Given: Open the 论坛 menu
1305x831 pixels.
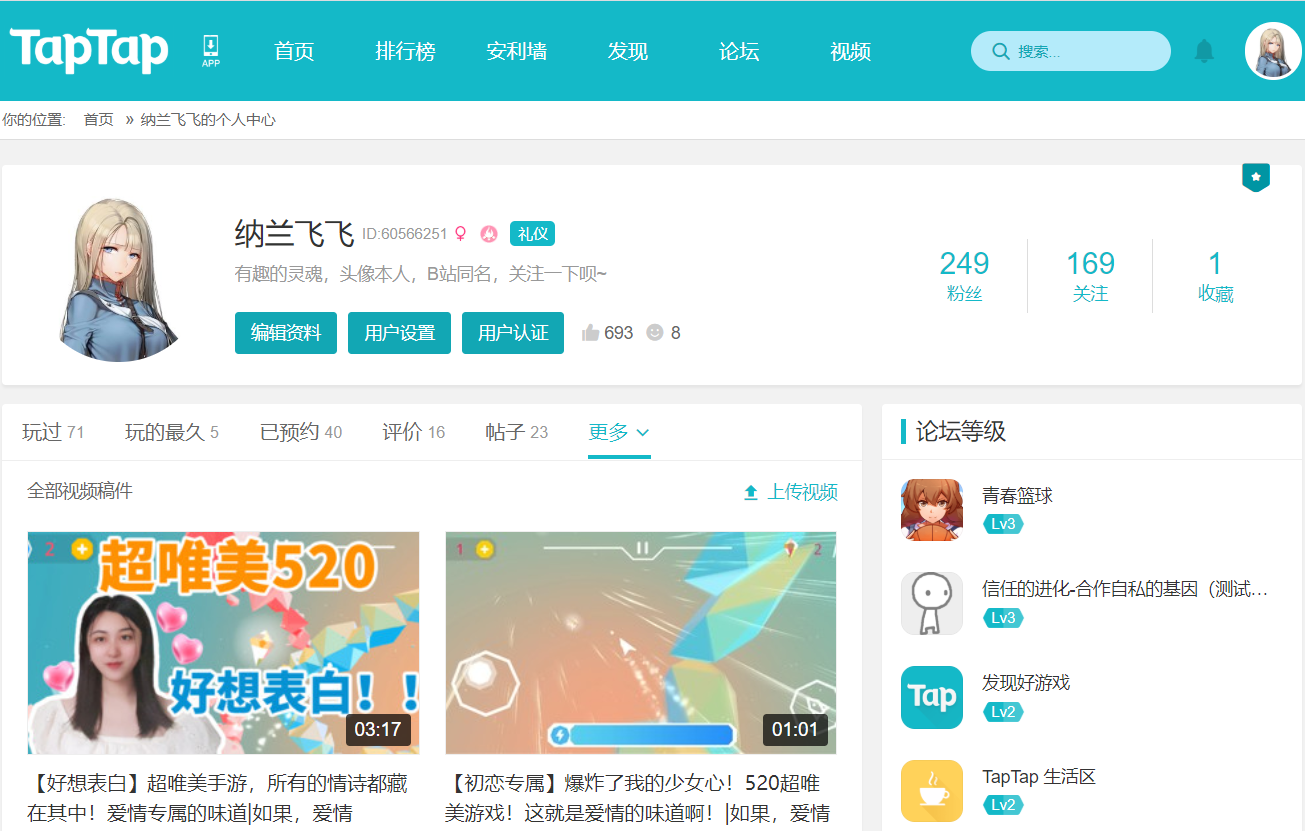Looking at the screenshot, I should 739,51.
